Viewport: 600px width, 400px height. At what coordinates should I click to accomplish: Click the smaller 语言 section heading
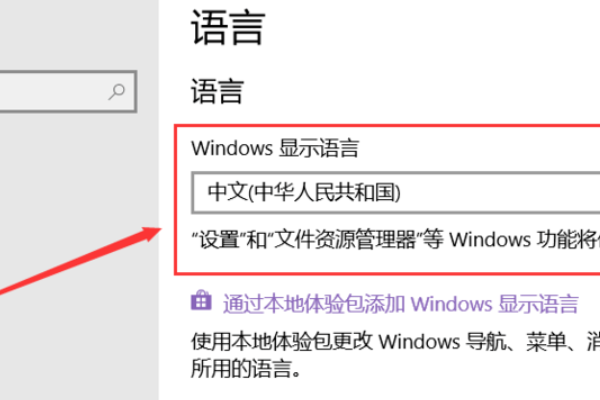pyautogui.click(x=217, y=91)
